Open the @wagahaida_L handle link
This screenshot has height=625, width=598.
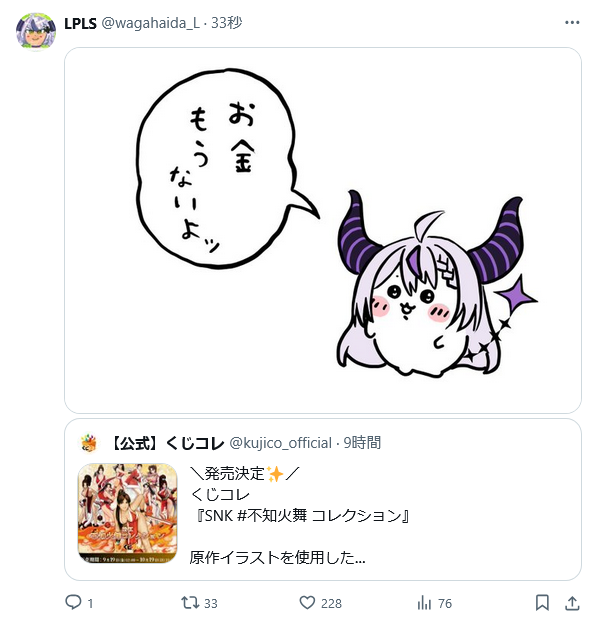click(150, 23)
